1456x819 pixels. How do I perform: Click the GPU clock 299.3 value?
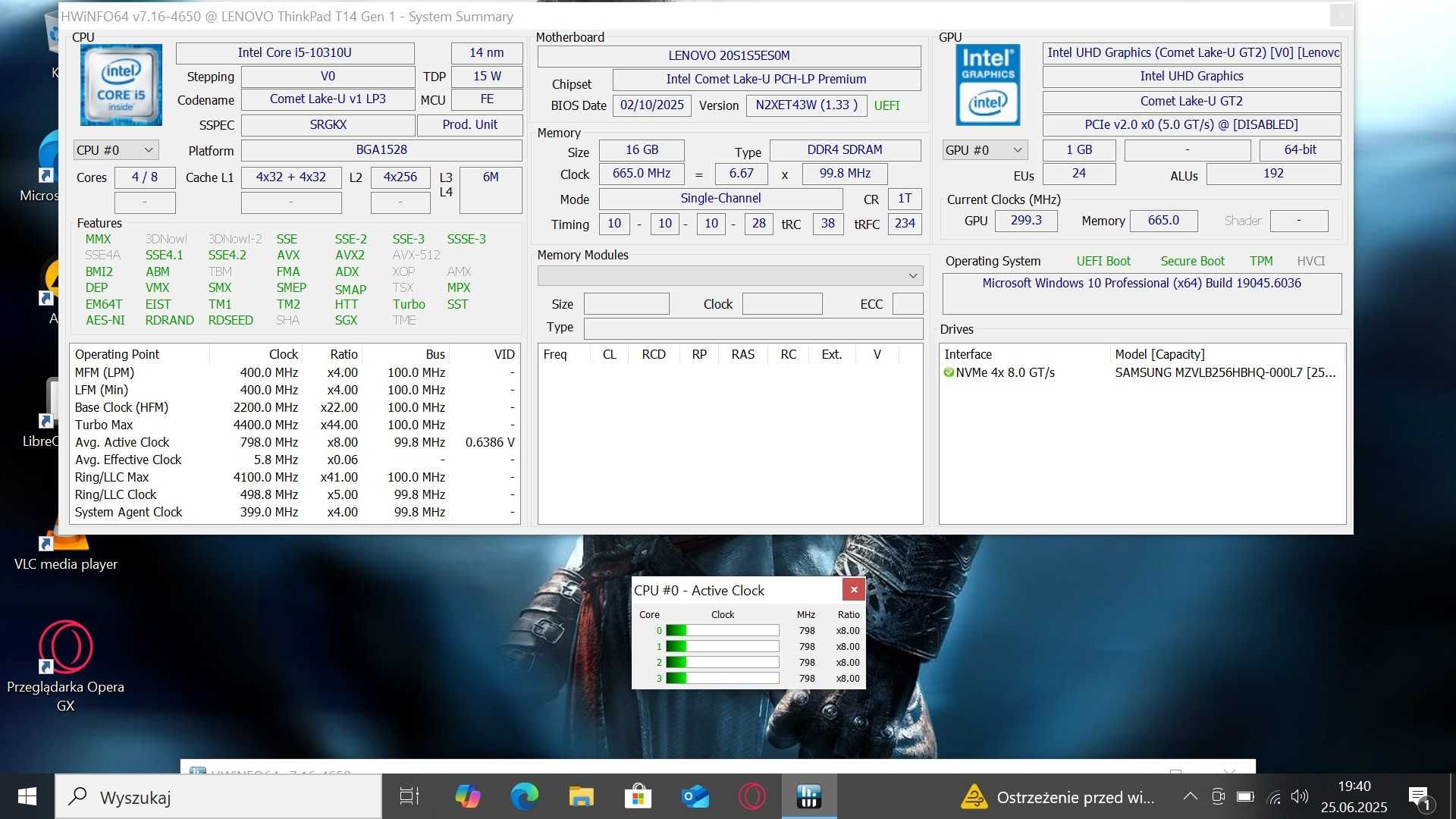[x=1026, y=221]
